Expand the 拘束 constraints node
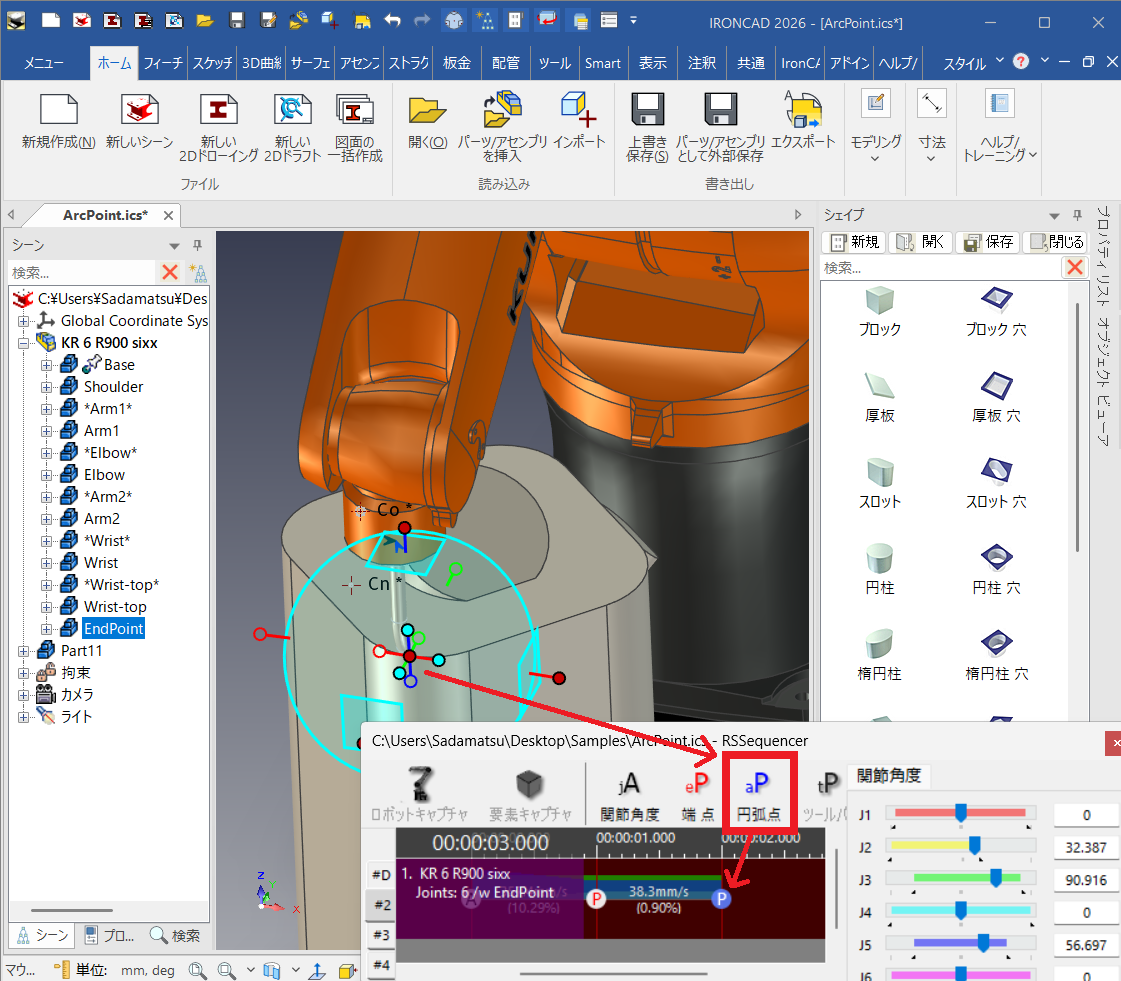 pos(24,674)
